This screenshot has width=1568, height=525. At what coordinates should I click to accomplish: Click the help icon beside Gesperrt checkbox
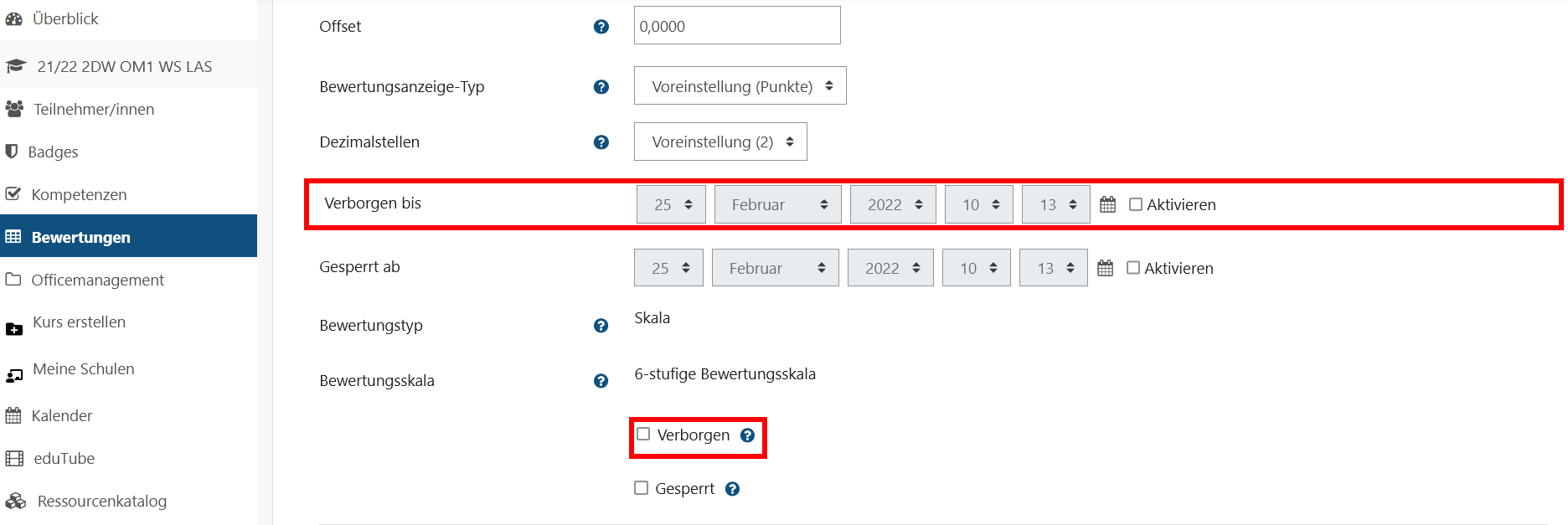tap(732, 489)
